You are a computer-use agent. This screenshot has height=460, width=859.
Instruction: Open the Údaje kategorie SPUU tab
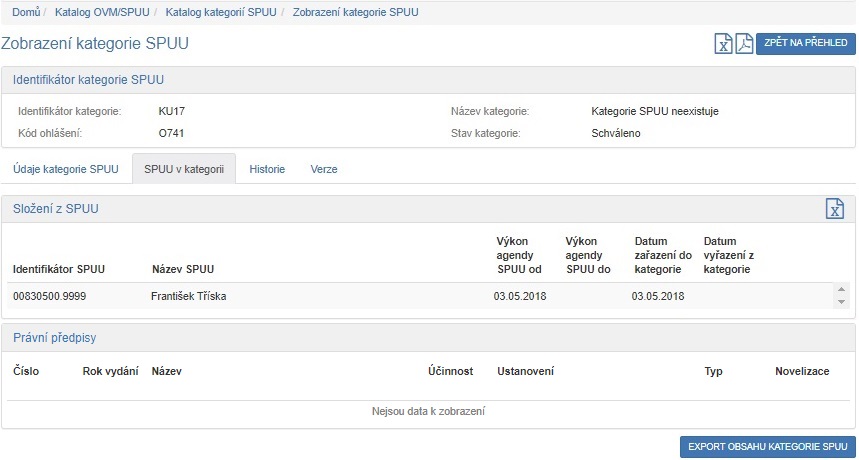coord(66,169)
